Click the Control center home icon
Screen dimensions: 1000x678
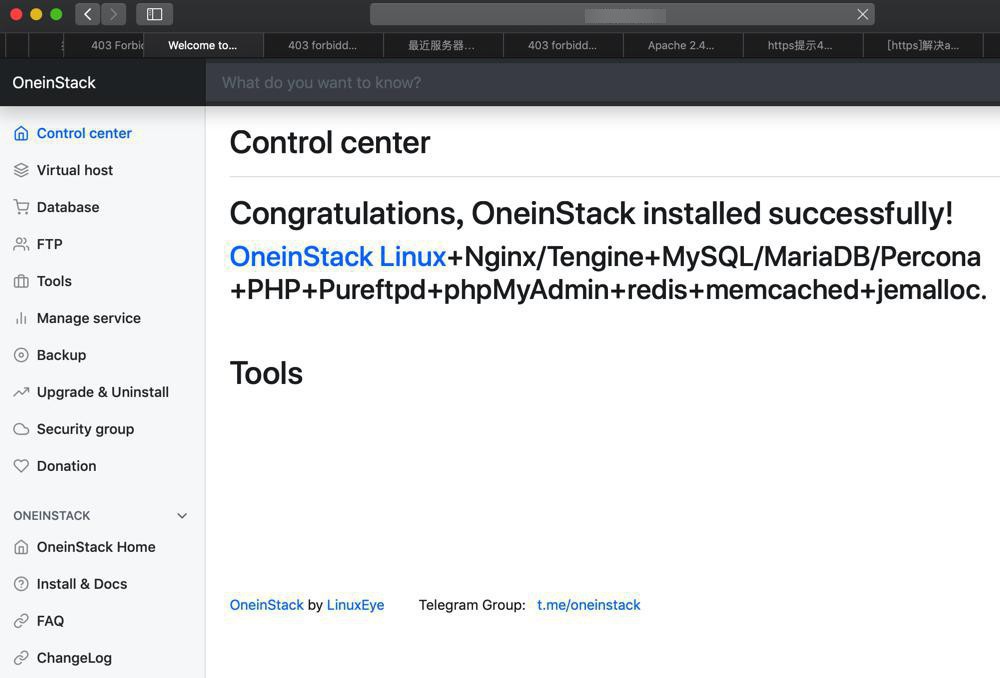(x=21, y=133)
